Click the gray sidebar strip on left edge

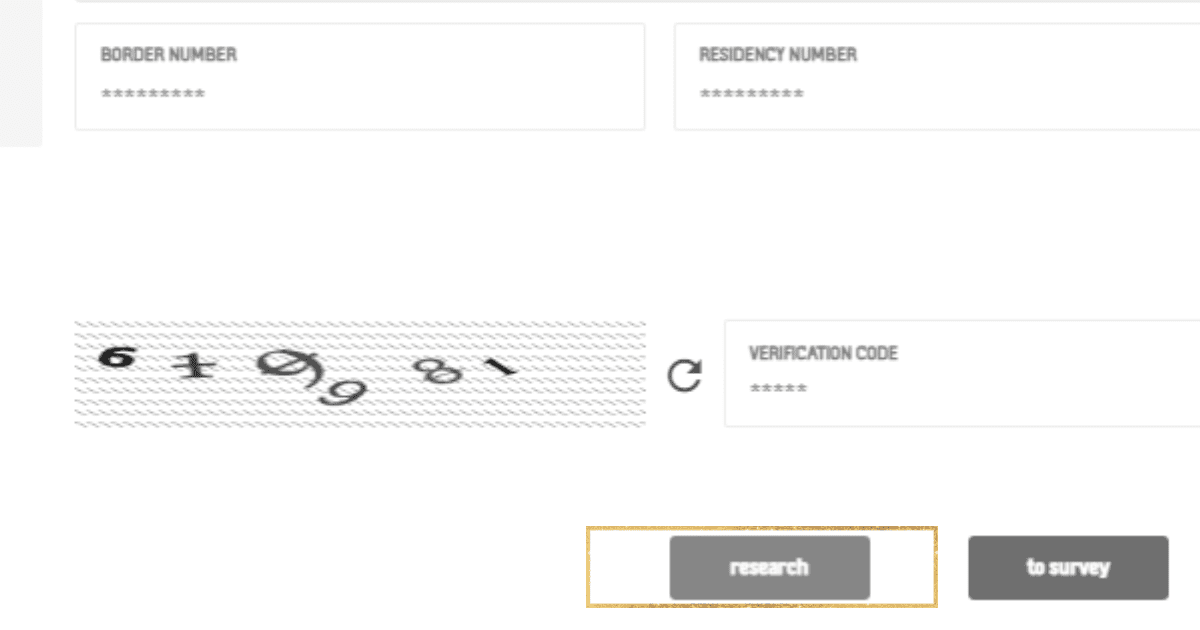(x=20, y=72)
